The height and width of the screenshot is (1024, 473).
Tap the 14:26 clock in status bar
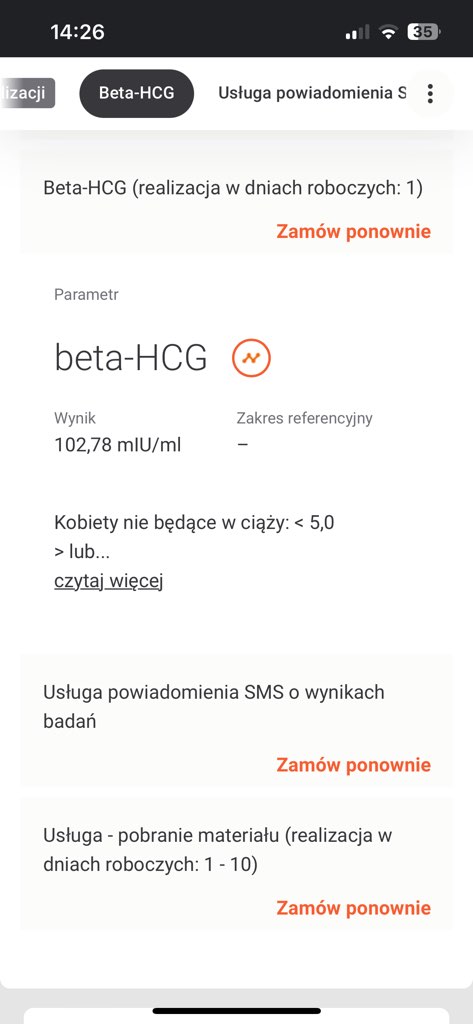[78, 31]
